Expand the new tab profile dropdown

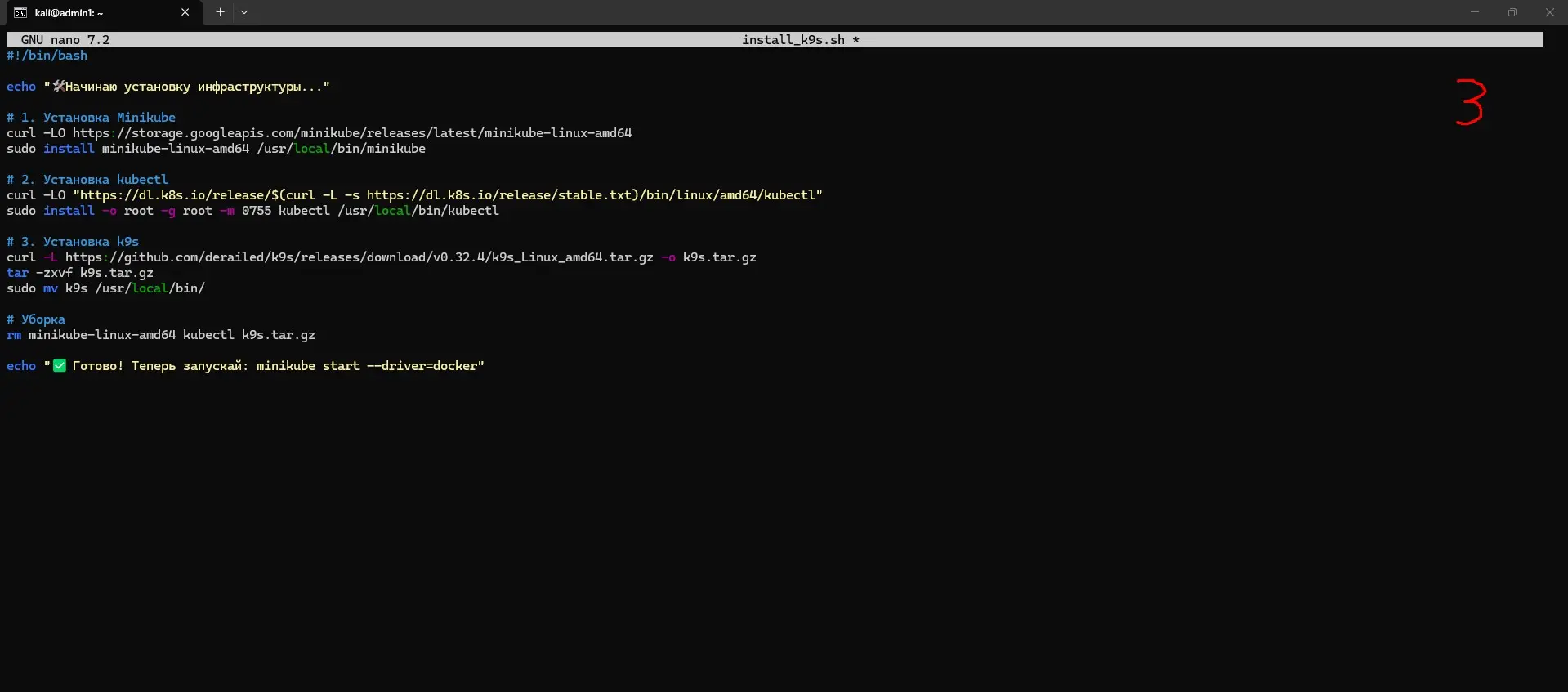tap(244, 12)
